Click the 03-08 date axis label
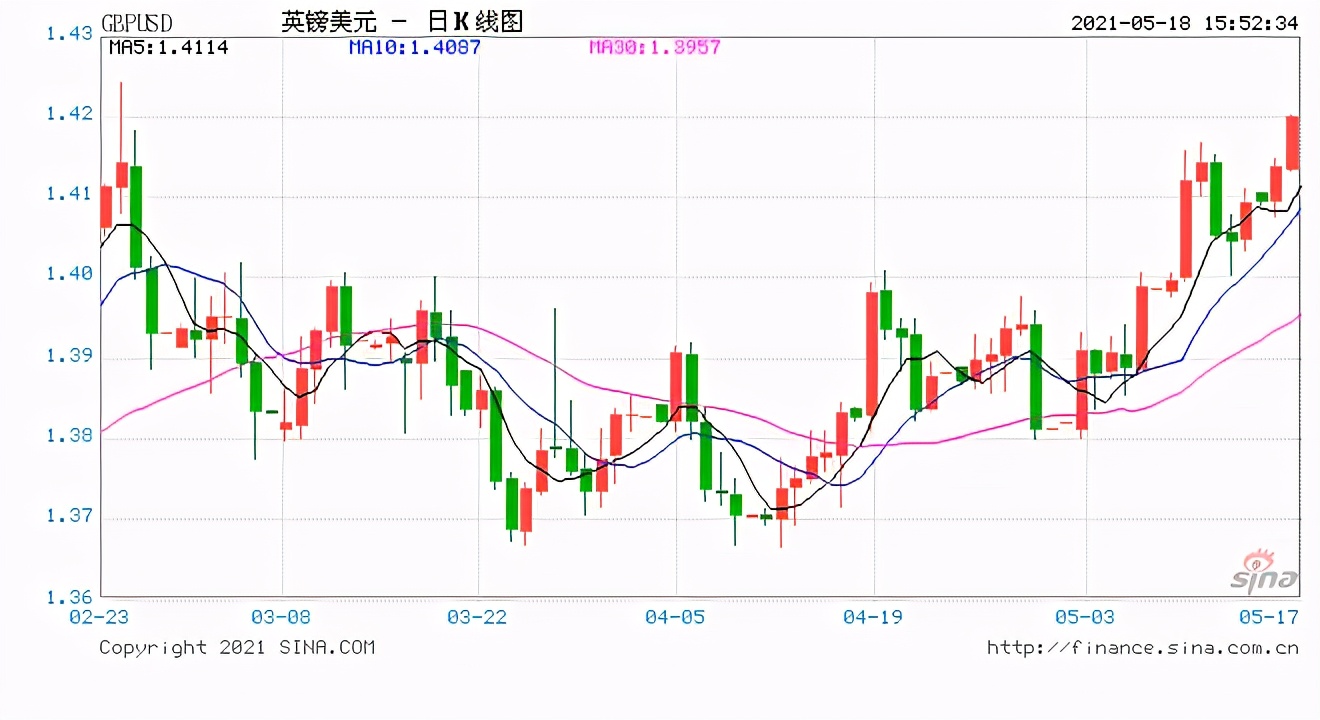Image resolution: width=1320 pixels, height=720 pixels. [x=282, y=617]
